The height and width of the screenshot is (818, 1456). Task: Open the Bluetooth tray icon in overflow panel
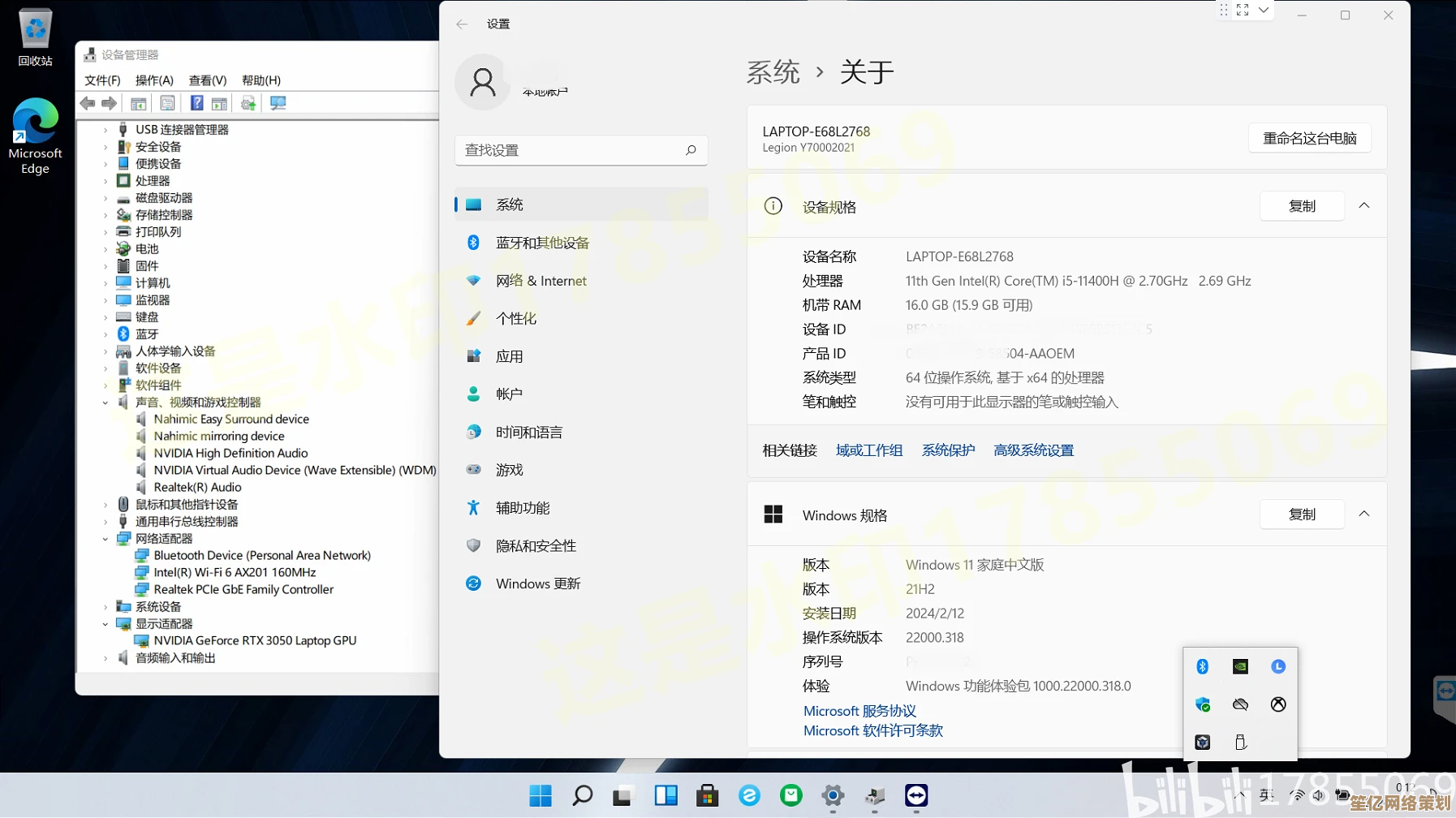tap(1202, 666)
